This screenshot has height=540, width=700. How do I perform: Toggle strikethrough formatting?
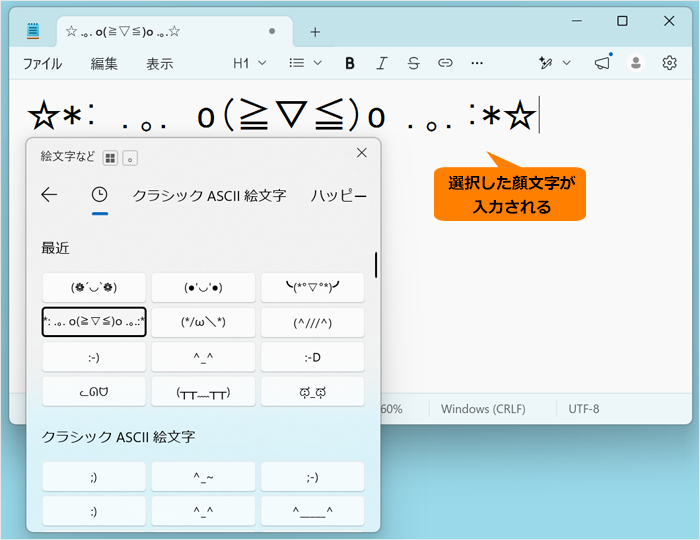(413, 63)
